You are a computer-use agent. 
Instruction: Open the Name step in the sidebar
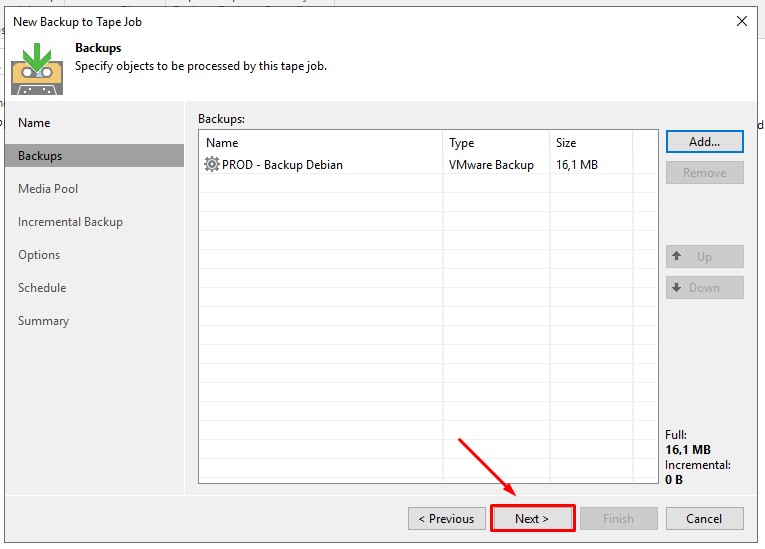(x=34, y=123)
